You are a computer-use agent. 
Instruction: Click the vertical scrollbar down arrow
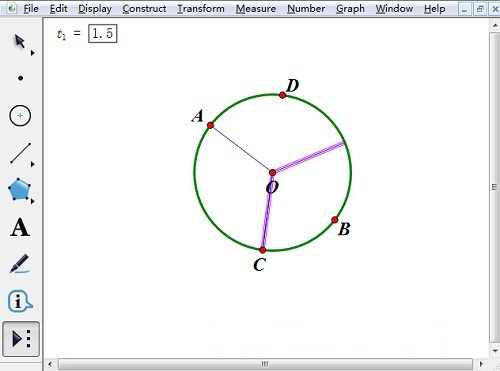click(495, 351)
